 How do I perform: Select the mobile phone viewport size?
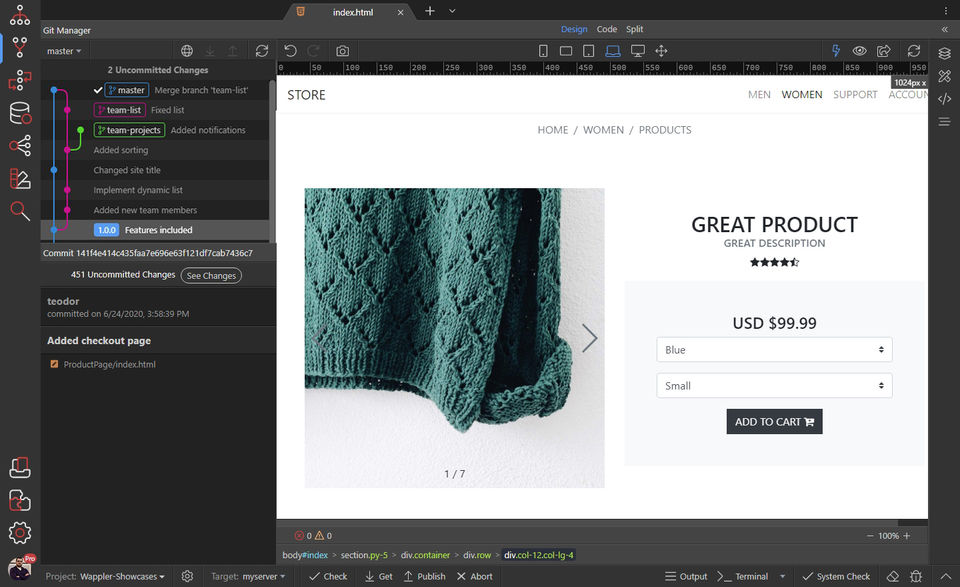544,51
